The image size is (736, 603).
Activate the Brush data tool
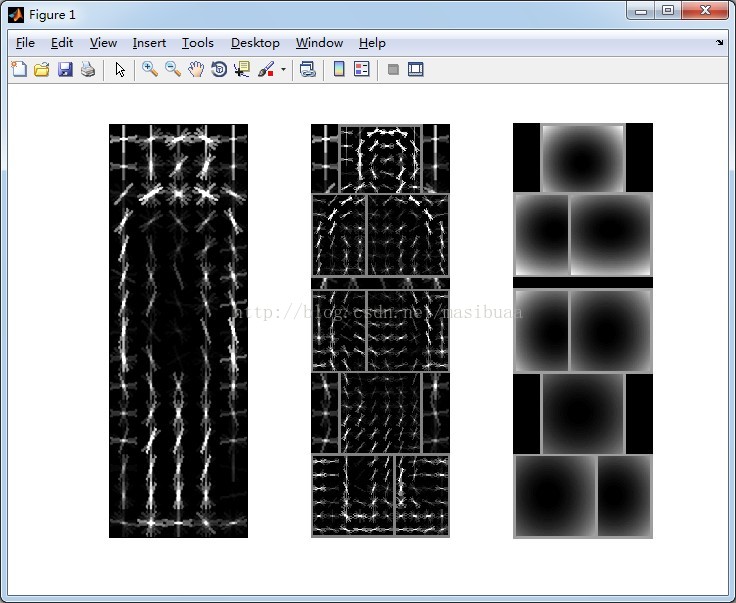pos(266,69)
